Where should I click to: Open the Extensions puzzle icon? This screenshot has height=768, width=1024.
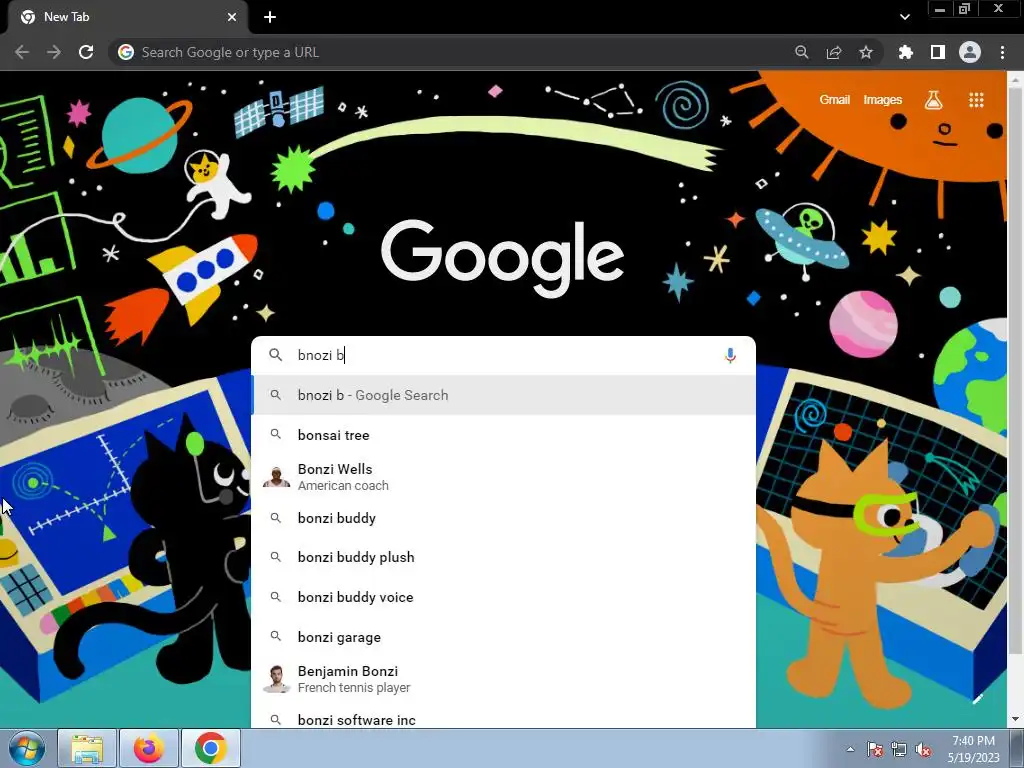tap(905, 52)
